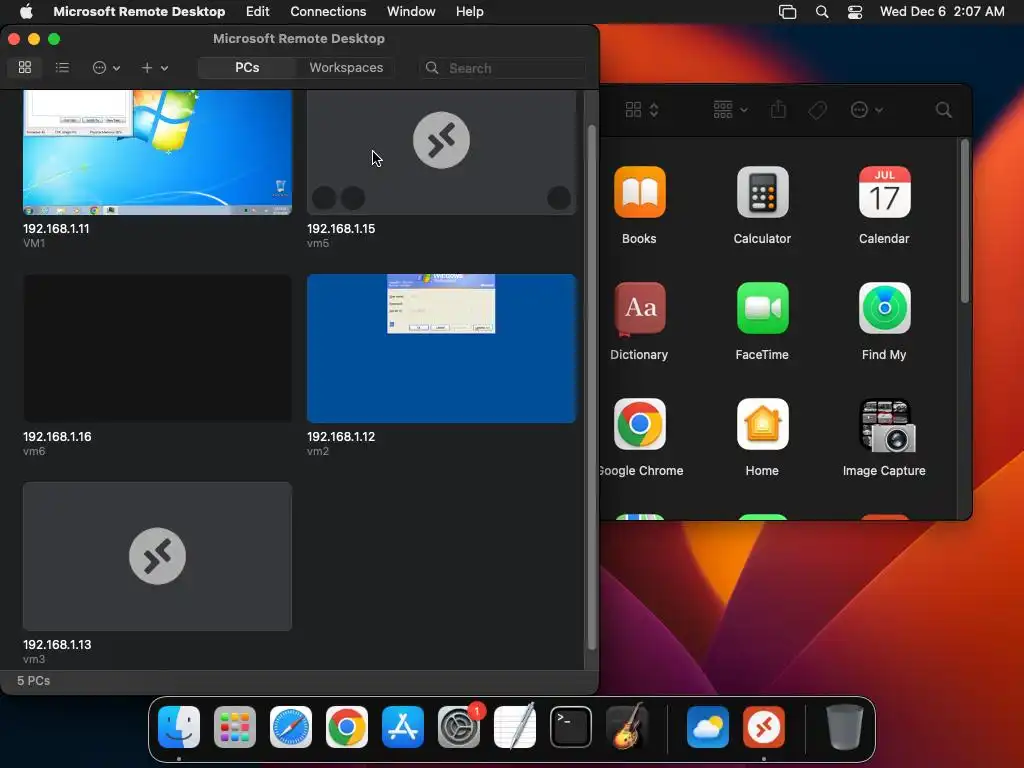
Task: Click the date and time in menu bar
Action: tap(942, 11)
